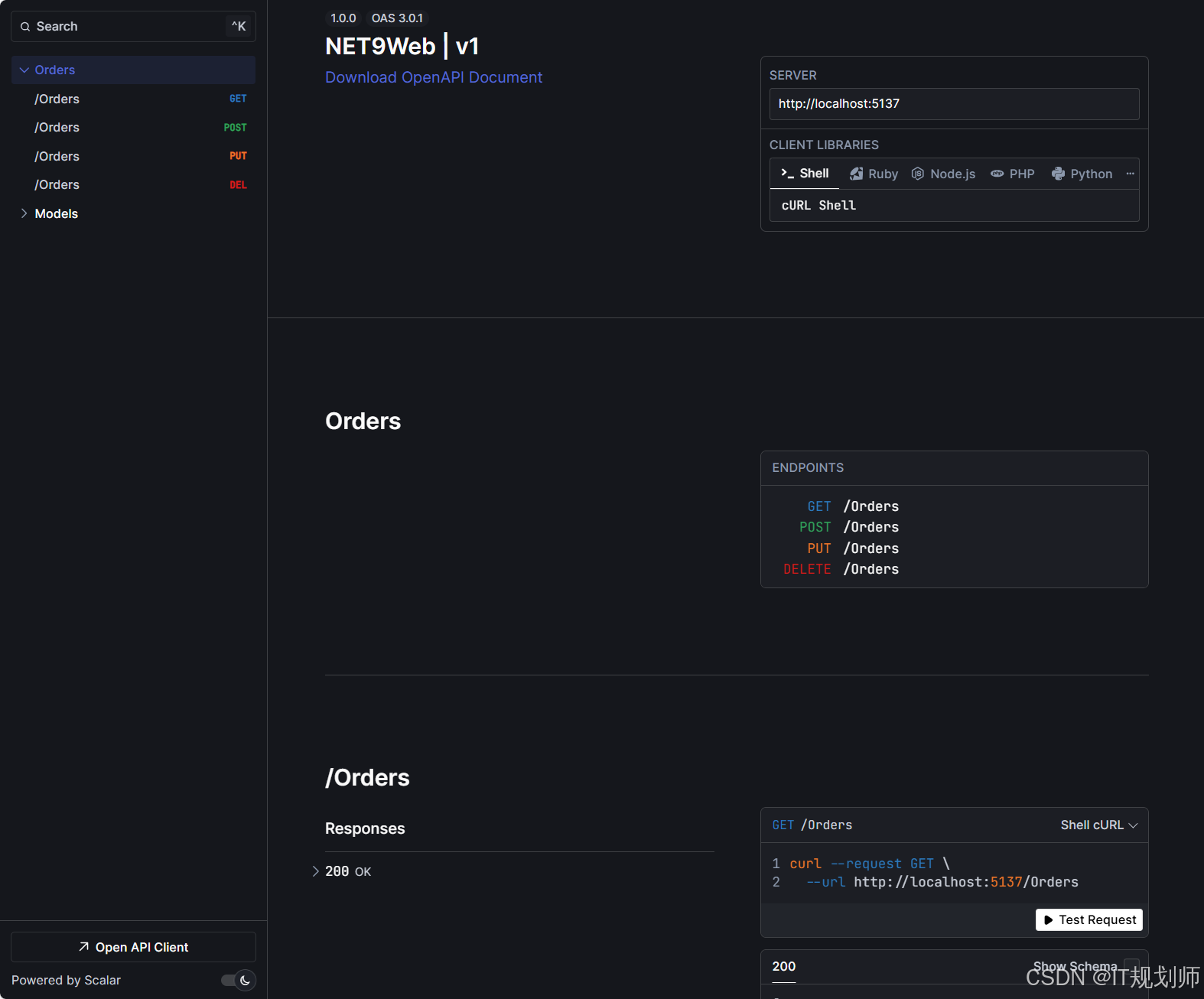Open POST /Orders in sidebar
1204x999 pixels.
point(133,128)
